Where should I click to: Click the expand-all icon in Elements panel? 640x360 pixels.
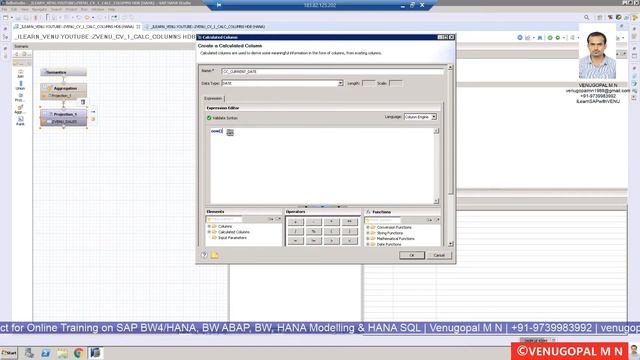(x=271, y=220)
